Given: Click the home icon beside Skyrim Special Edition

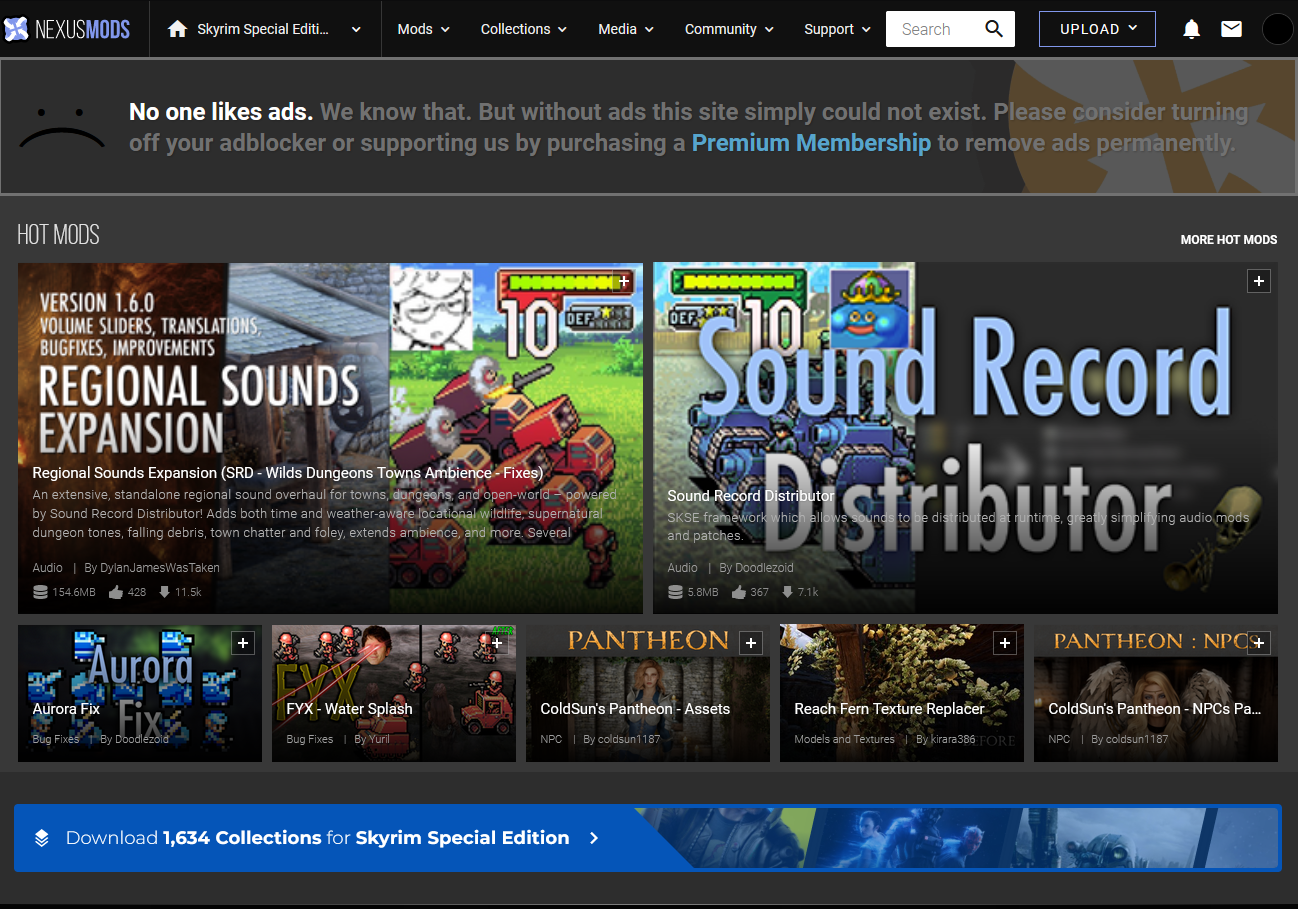Looking at the screenshot, I should coord(178,29).
